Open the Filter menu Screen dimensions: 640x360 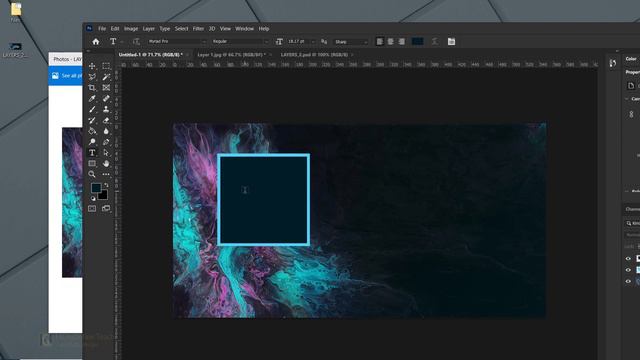click(x=198, y=29)
